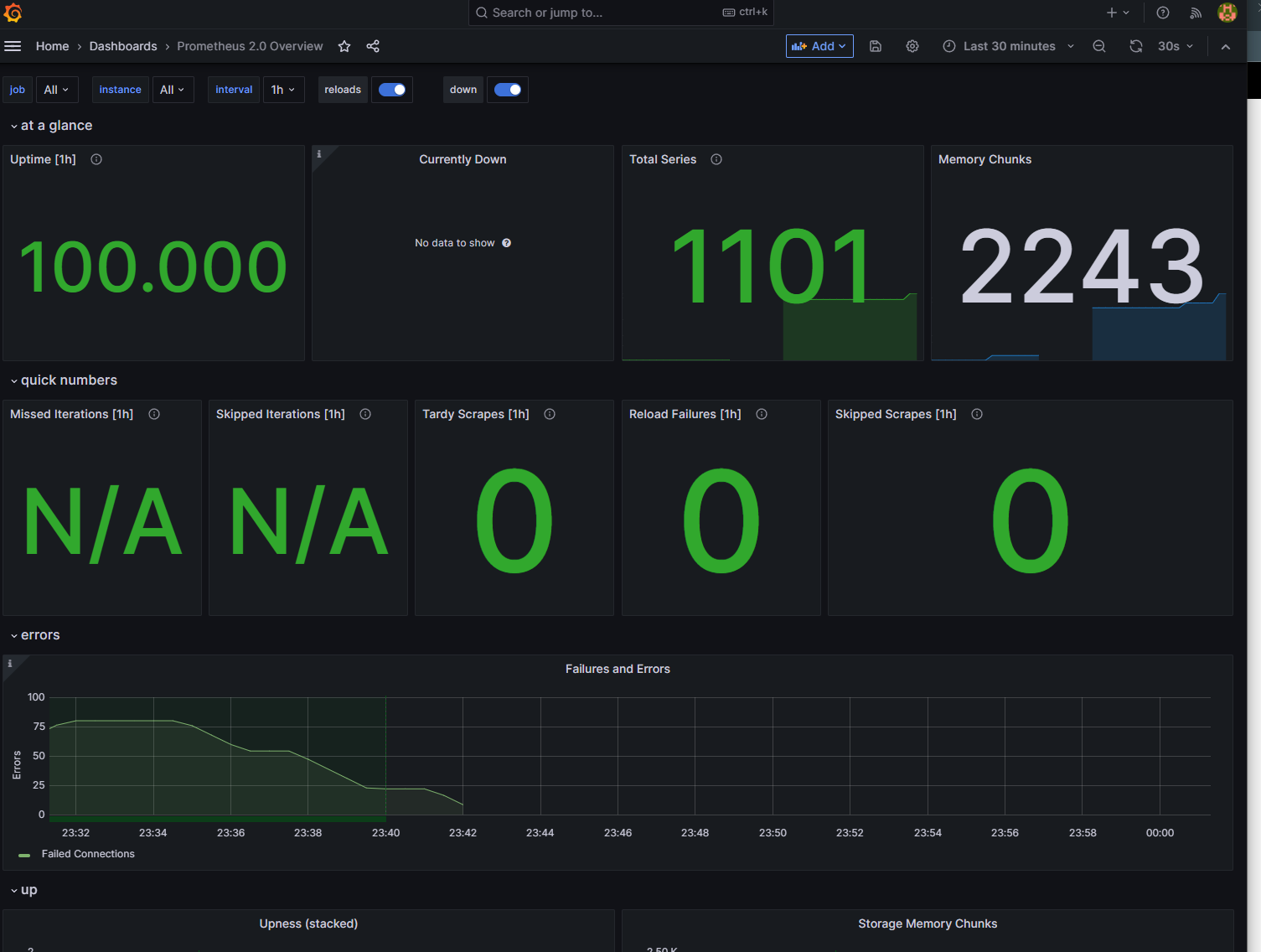Image resolution: width=1261 pixels, height=952 pixels.
Task: Click the 1101 Total Series value
Action: 773,266
